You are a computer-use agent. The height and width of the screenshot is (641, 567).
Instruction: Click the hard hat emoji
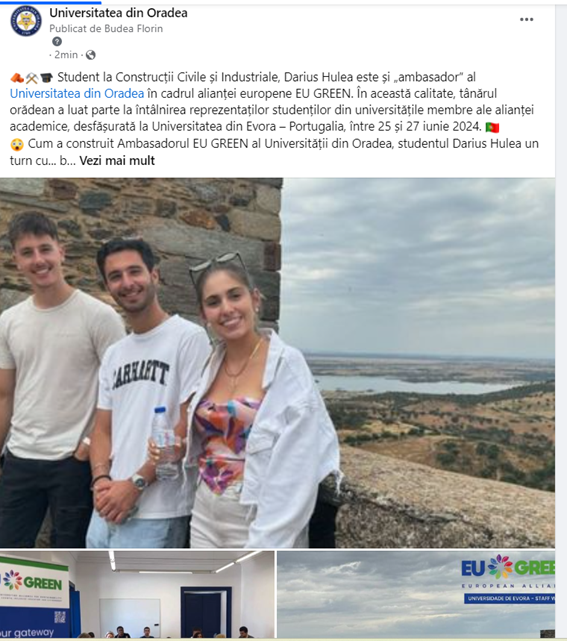tap(17, 78)
